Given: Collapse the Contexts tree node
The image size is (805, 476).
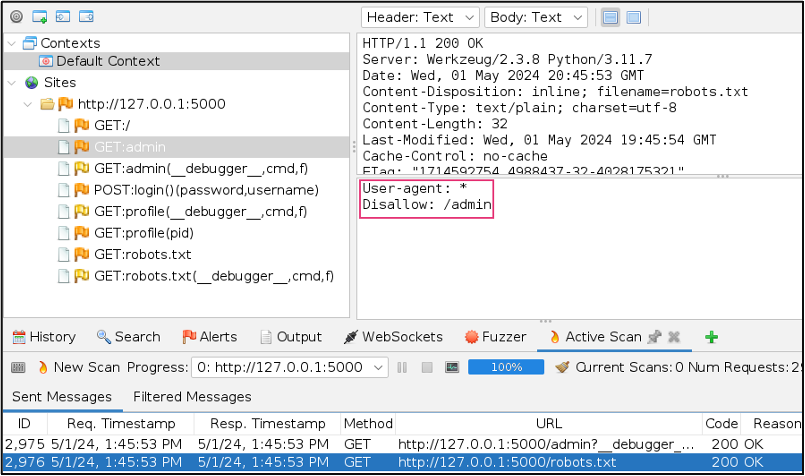Looking at the screenshot, I should tap(12, 43).
